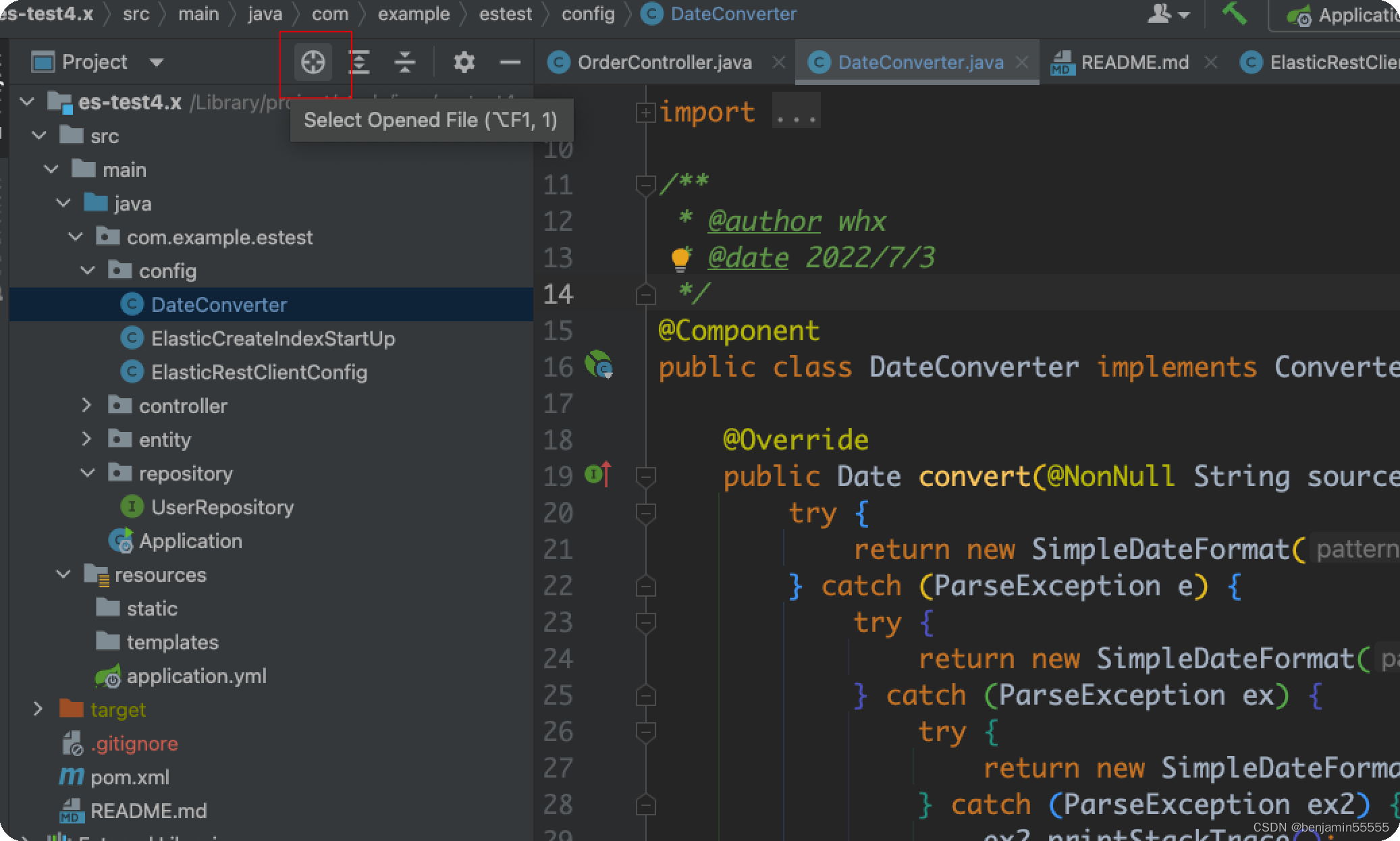This screenshot has height=841, width=1400.
Task: Expand the controller package folder
Action: pos(86,406)
